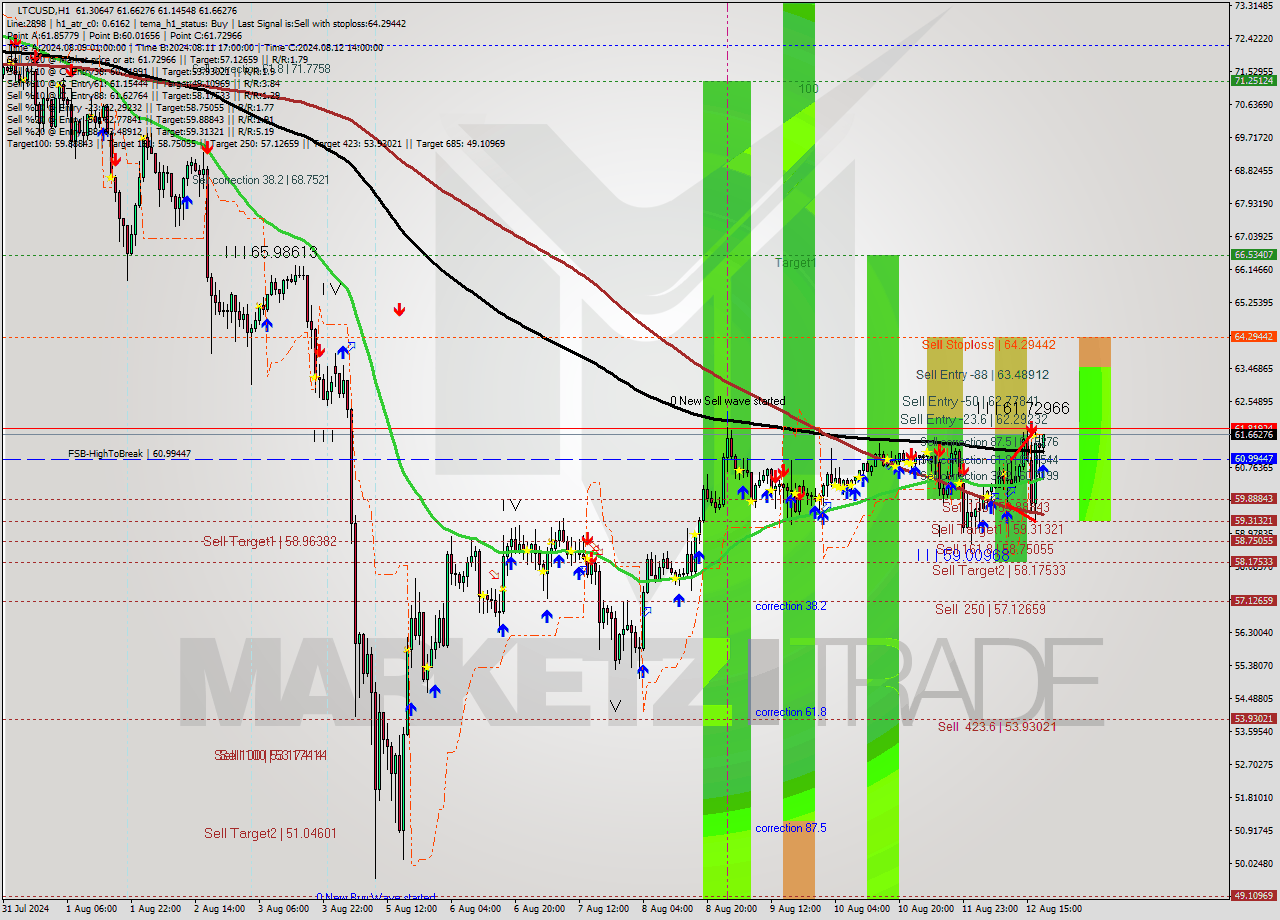Click the current price tag 61.66276

[x=1254, y=435]
